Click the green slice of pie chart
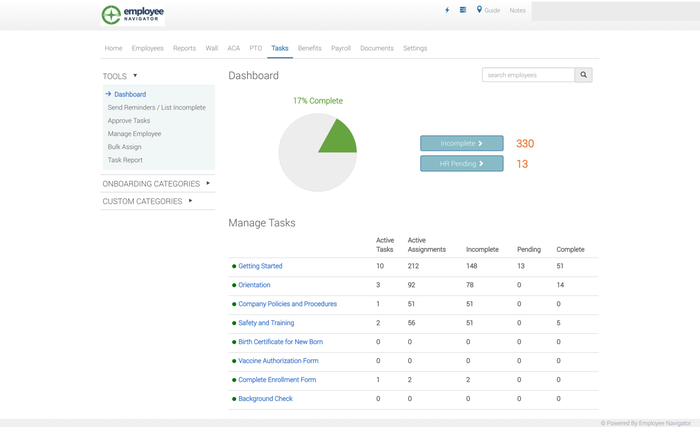Image resolution: width=700 pixels, height=427 pixels. (342, 138)
